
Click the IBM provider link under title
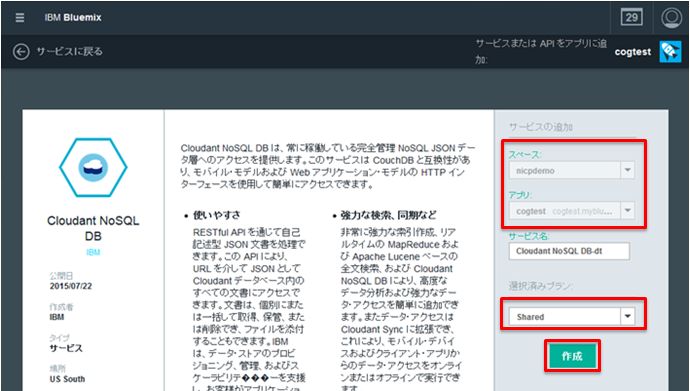93,252
